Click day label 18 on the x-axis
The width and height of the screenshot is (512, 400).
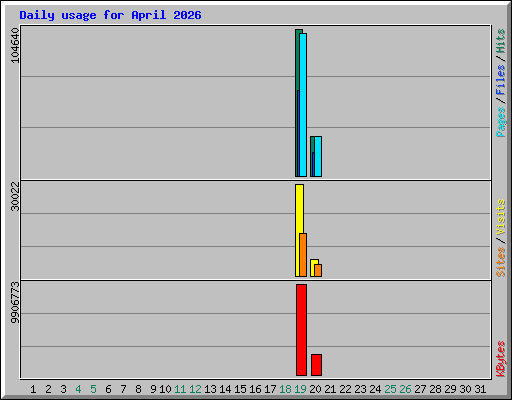pyautogui.click(x=285, y=389)
